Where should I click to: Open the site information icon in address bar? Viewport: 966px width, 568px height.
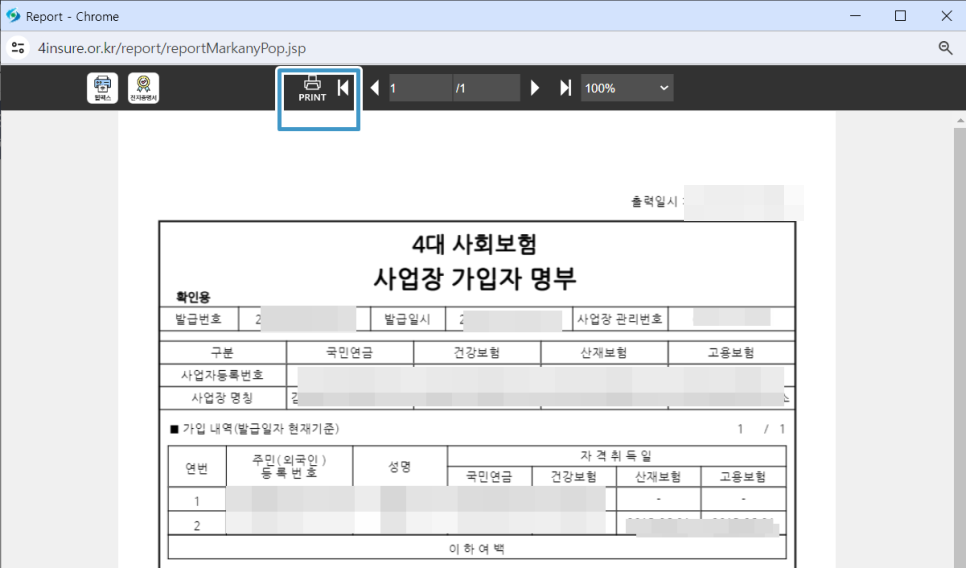pos(18,48)
